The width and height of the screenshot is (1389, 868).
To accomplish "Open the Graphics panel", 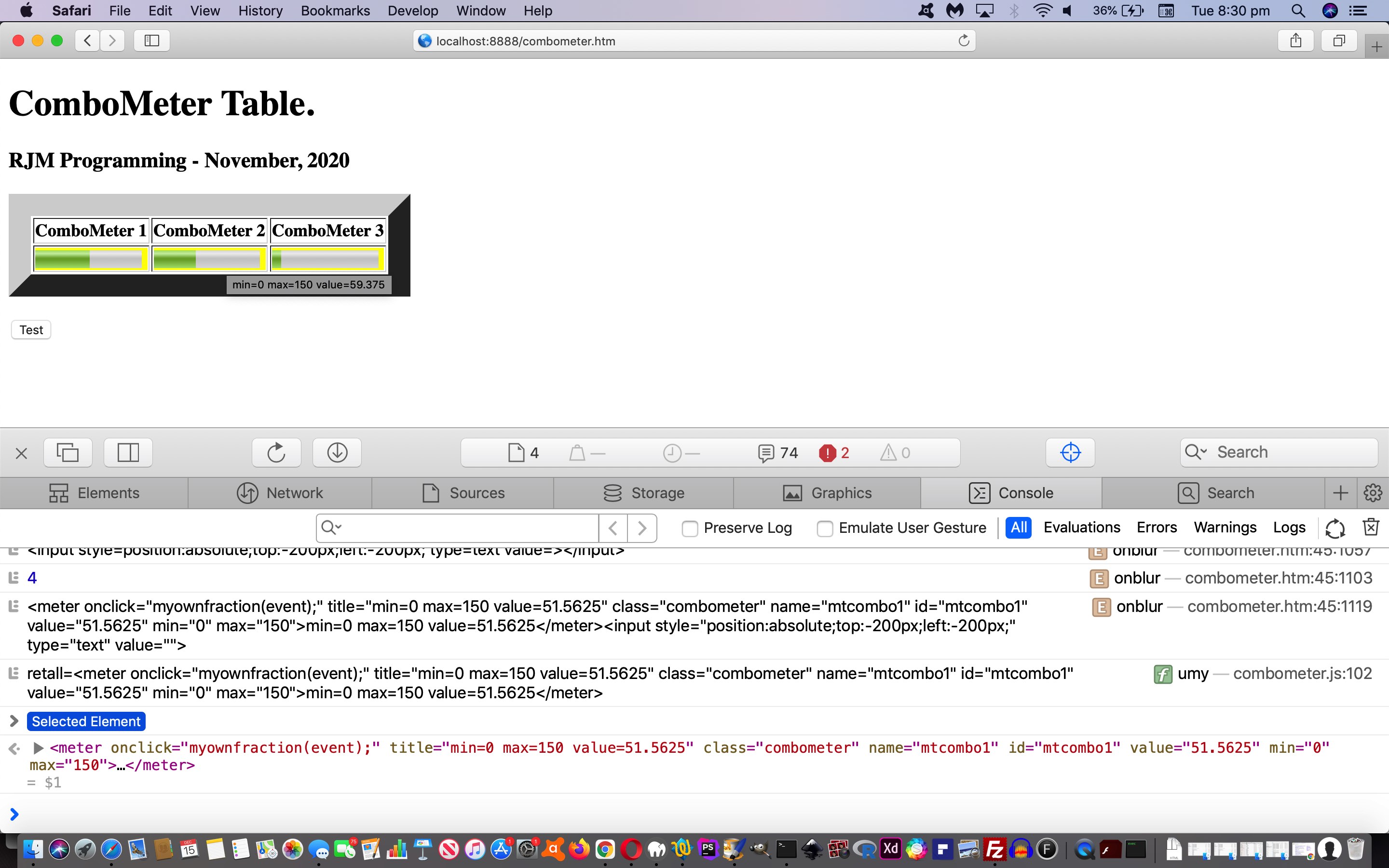I will (828, 491).
